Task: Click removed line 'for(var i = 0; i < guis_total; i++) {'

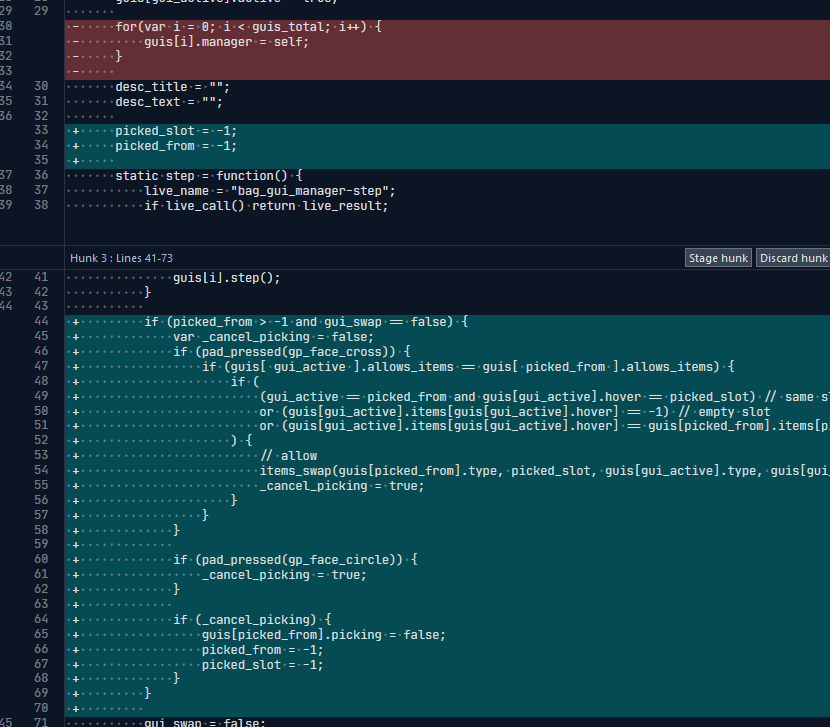Action: (x=248, y=27)
